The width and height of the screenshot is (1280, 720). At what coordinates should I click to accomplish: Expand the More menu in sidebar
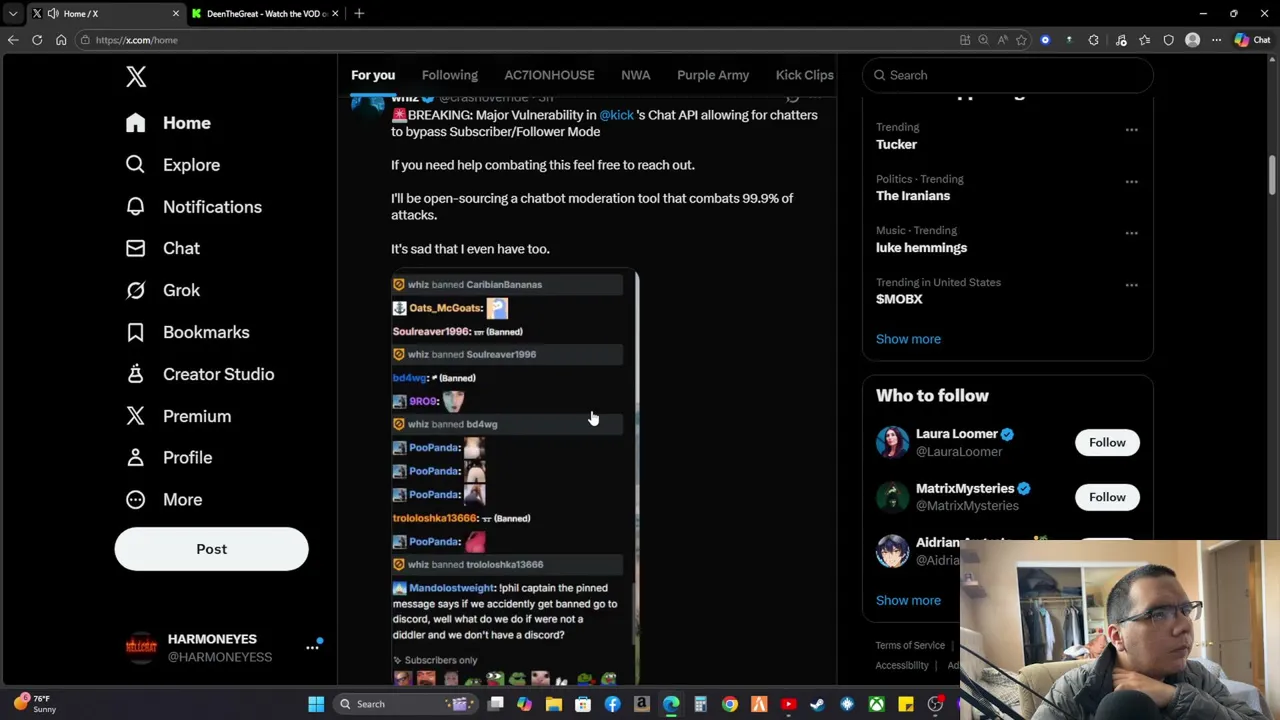(163, 499)
